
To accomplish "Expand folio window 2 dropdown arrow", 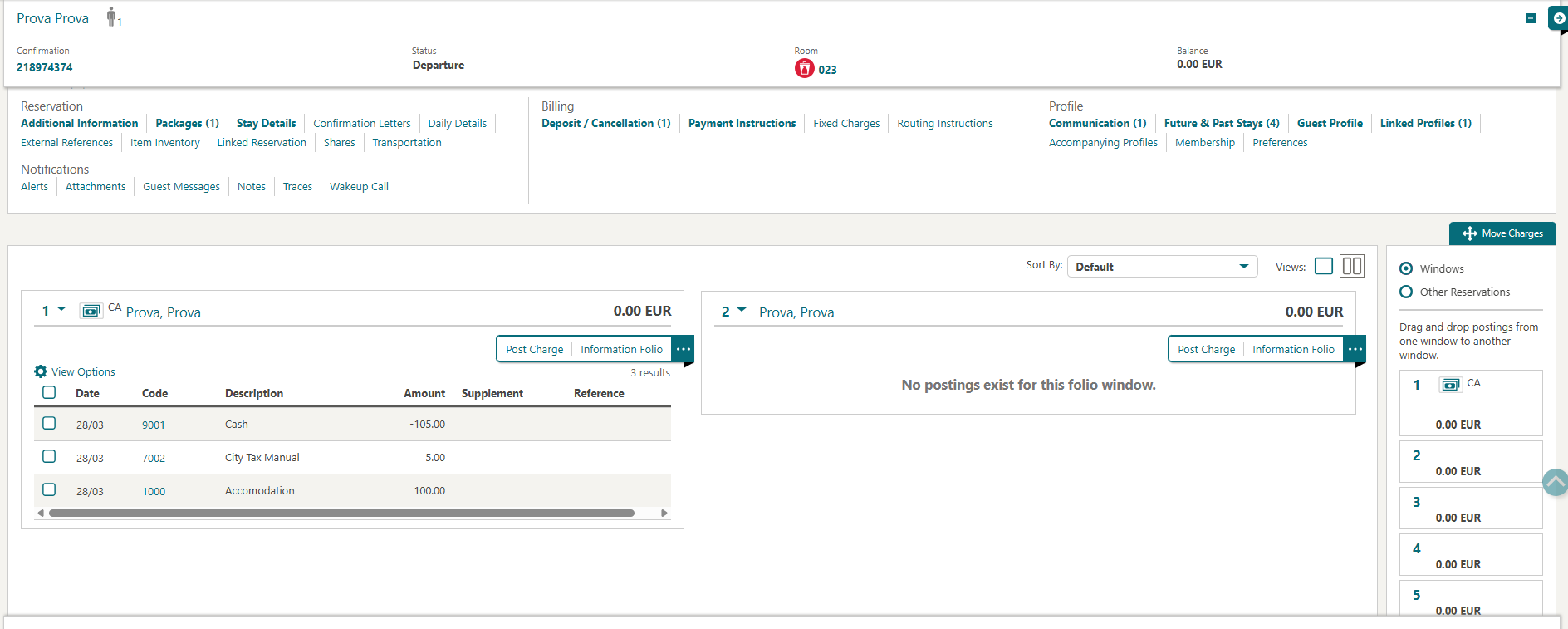I will [x=742, y=310].
